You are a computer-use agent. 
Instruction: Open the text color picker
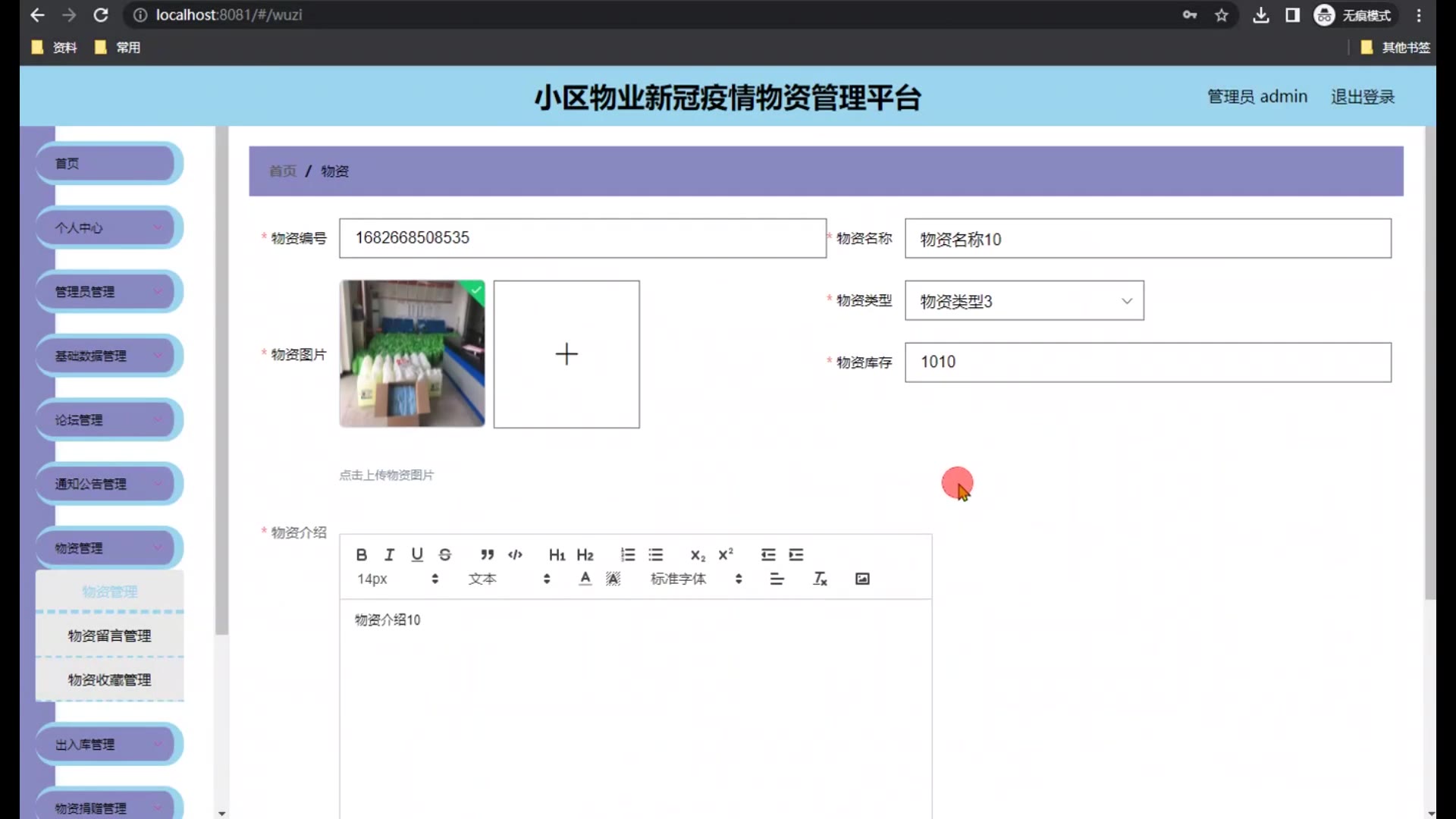(585, 579)
